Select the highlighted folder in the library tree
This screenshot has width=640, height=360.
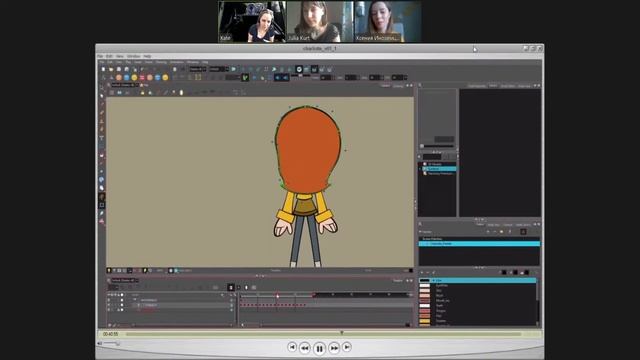pyautogui.click(x=440, y=169)
